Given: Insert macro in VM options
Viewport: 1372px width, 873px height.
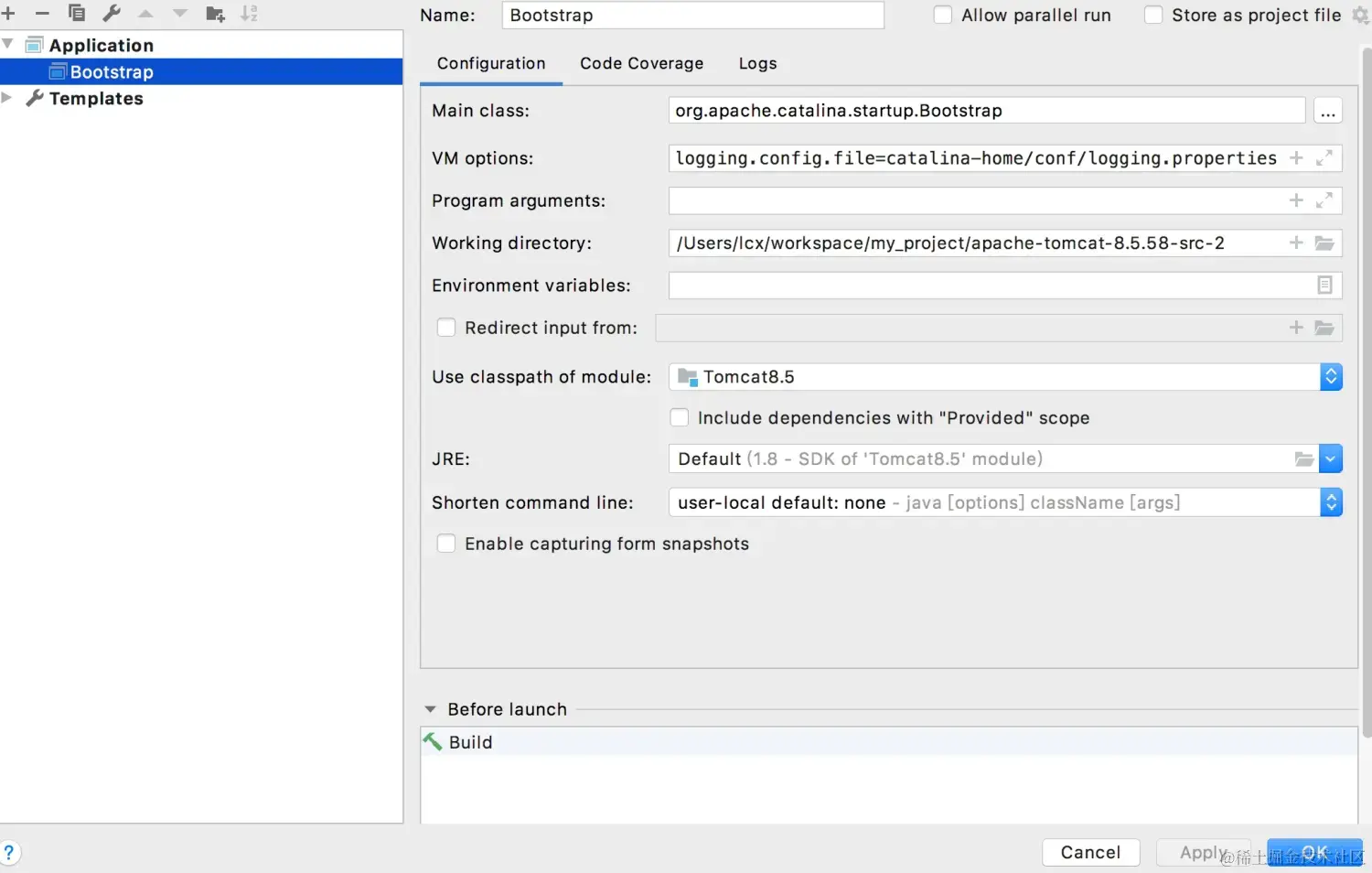Looking at the screenshot, I should pos(1296,158).
